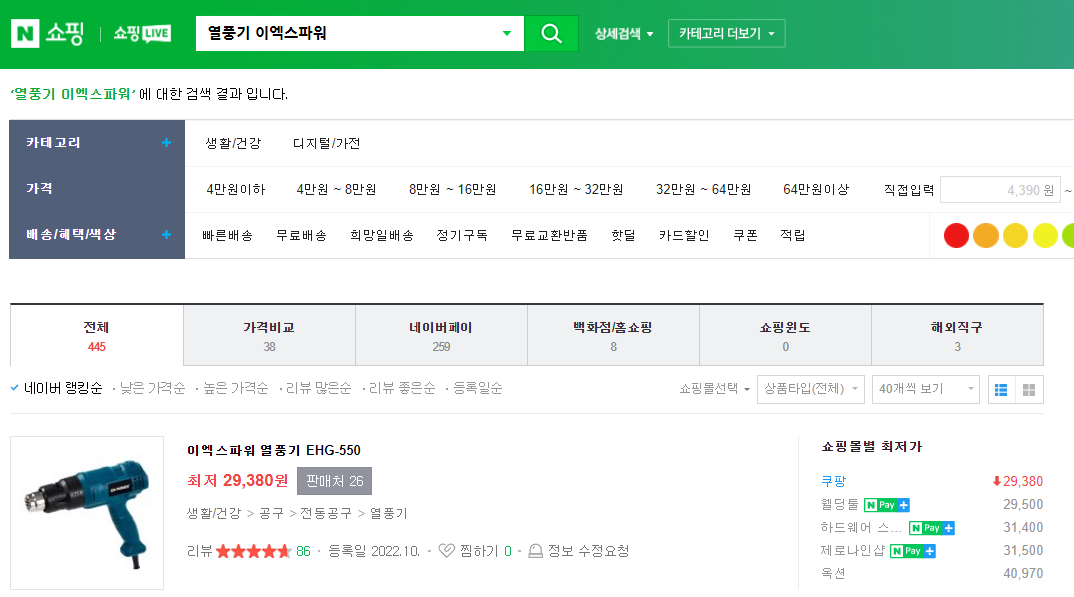Filter price by 16만원 ~ 32만원
This screenshot has width=1074, height=597.
click(x=576, y=189)
